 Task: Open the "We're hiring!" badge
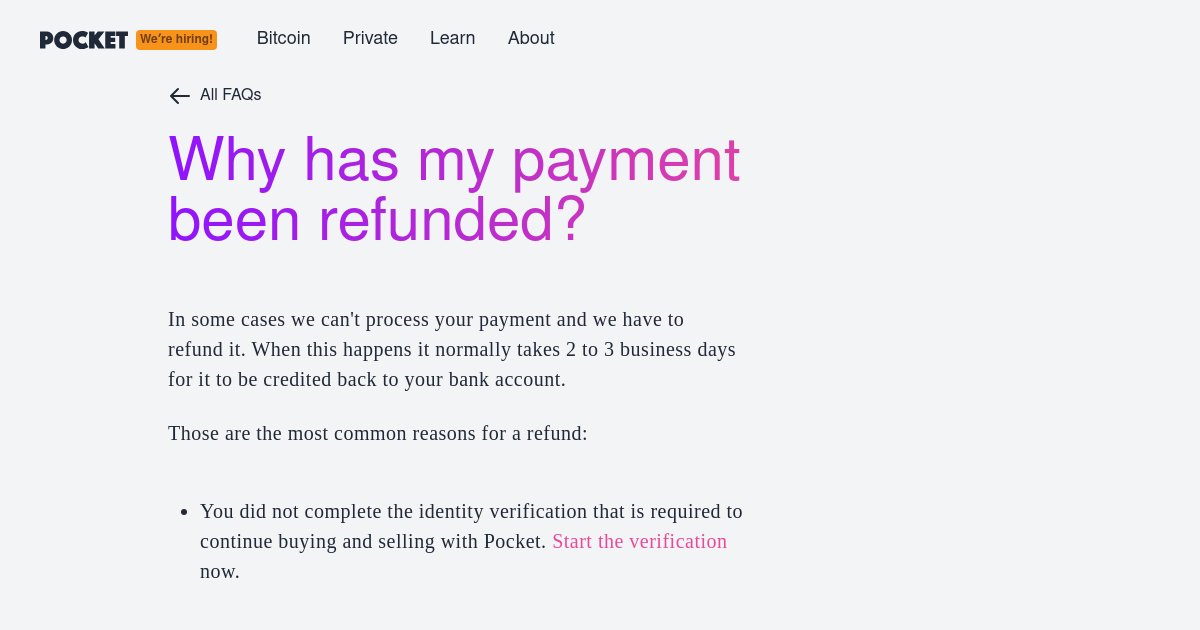click(176, 40)
